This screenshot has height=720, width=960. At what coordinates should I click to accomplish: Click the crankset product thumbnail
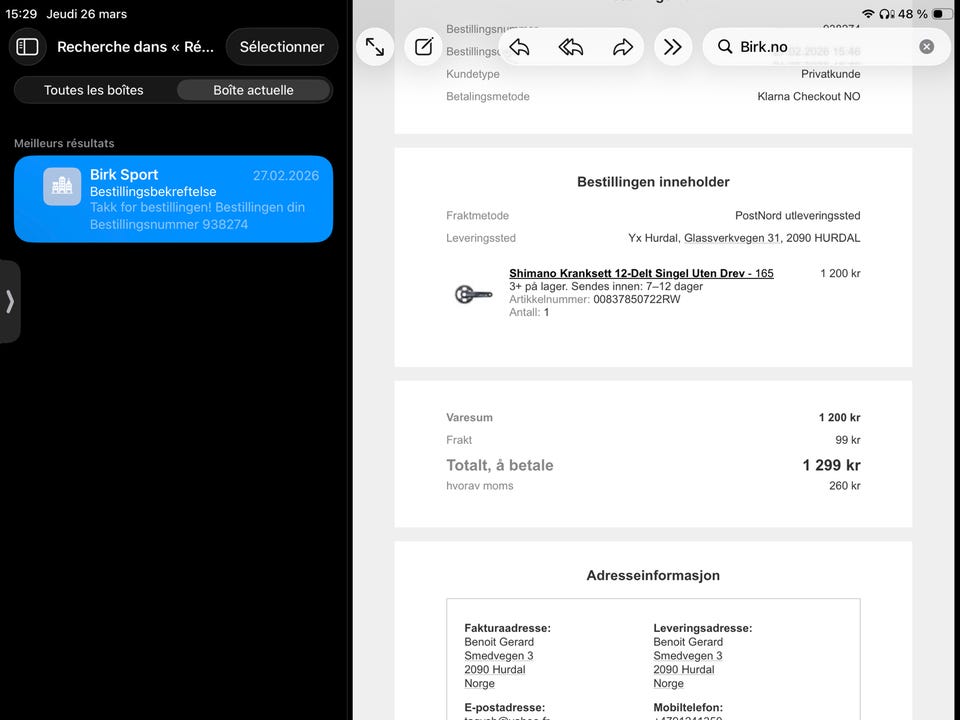473,294
